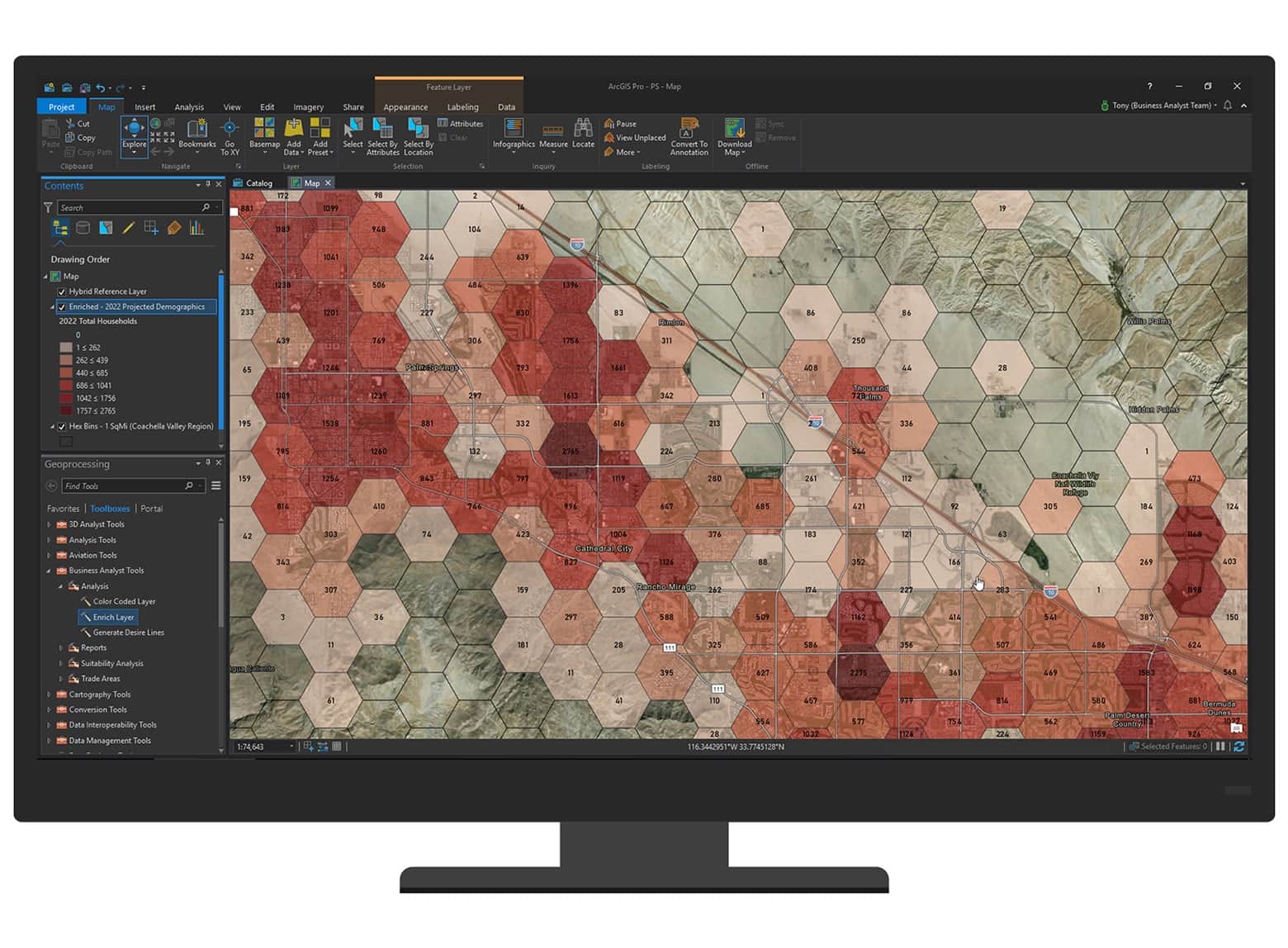Click the Download Map icon
Image resolution: width=1288 pixels, height=948 pixels.
click(x=734, y=127)
